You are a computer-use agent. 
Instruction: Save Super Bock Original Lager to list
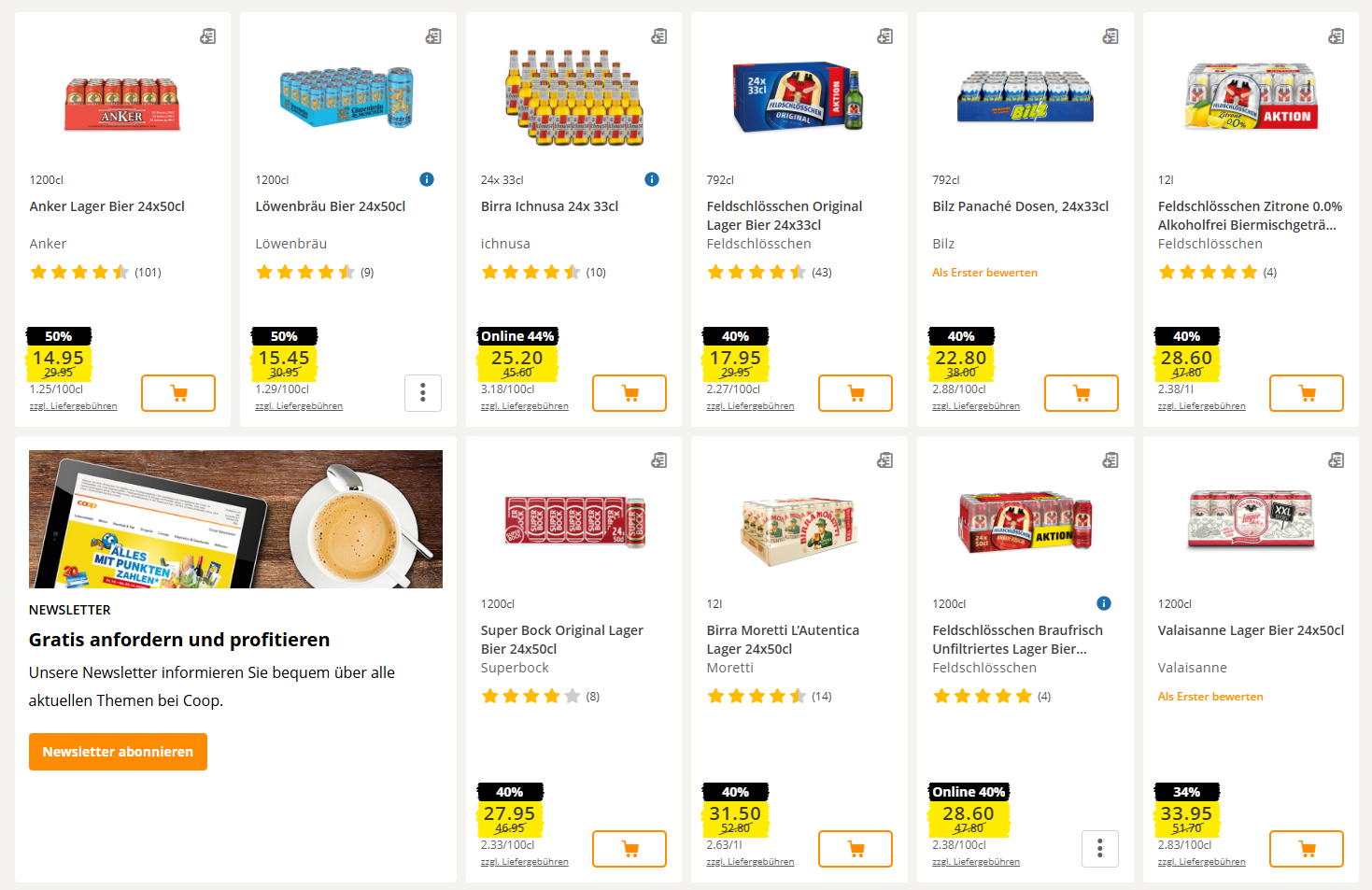click(659, 460)
